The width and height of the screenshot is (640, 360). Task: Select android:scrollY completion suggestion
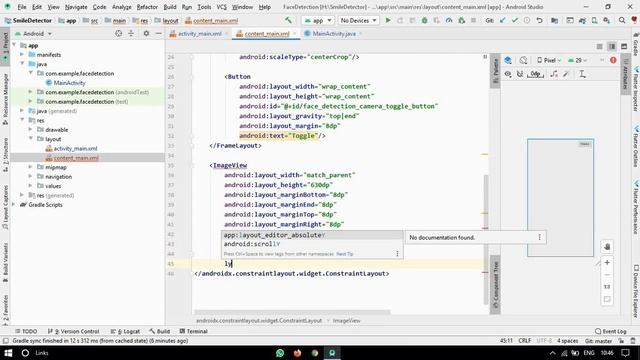click(312, 244)
